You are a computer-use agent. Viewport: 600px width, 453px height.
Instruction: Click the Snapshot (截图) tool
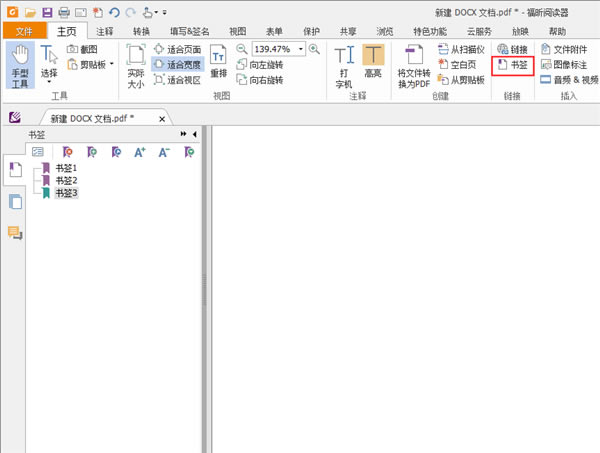tap(82, 49)
